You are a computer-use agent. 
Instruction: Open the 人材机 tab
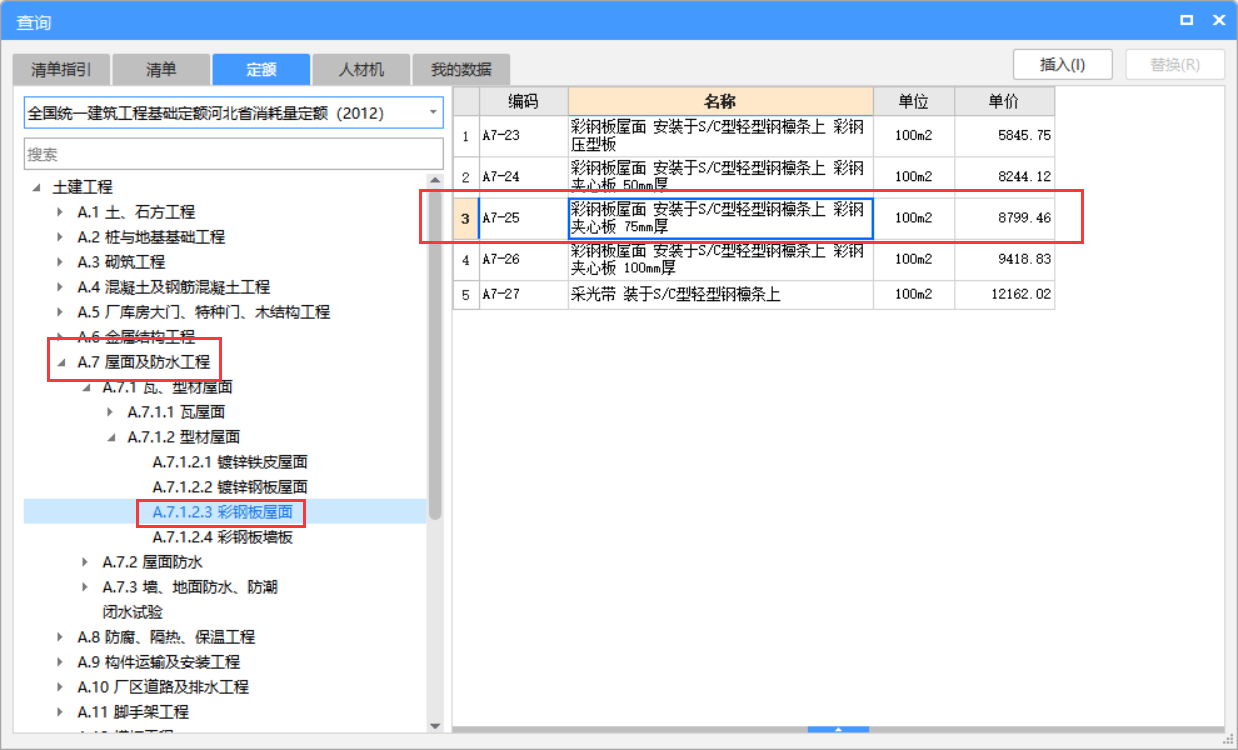[361, 69]
